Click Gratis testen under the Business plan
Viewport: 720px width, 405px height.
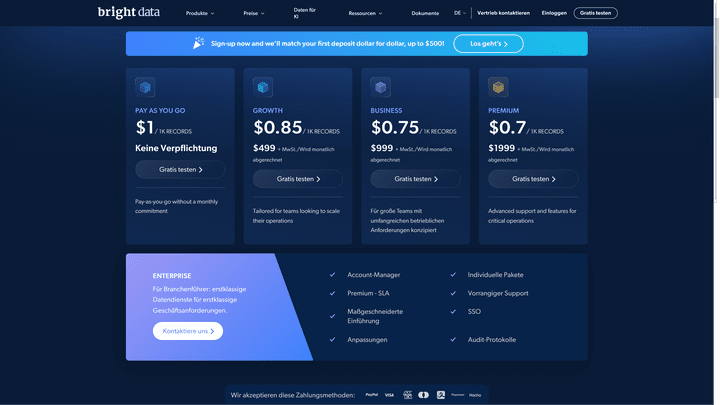[x=416, y=179]
